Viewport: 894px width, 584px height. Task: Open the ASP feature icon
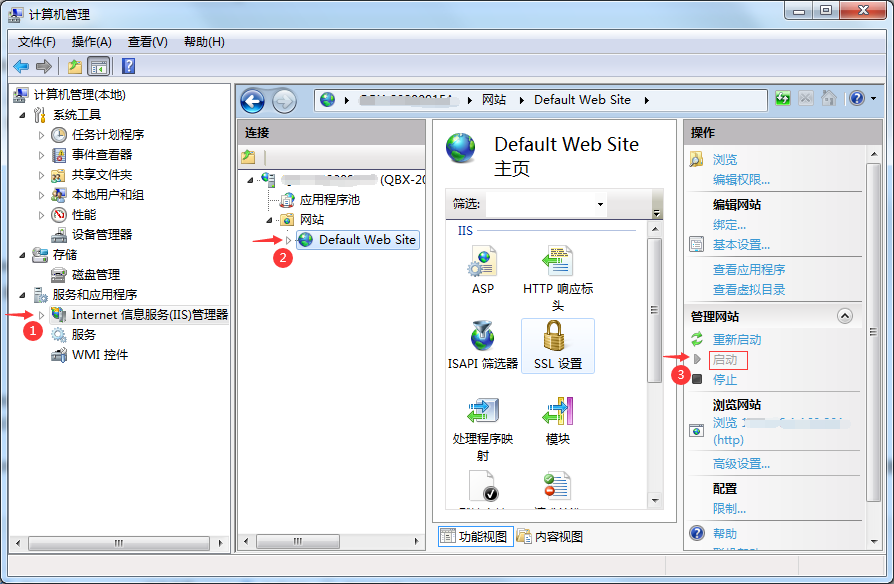pos(483,270)
